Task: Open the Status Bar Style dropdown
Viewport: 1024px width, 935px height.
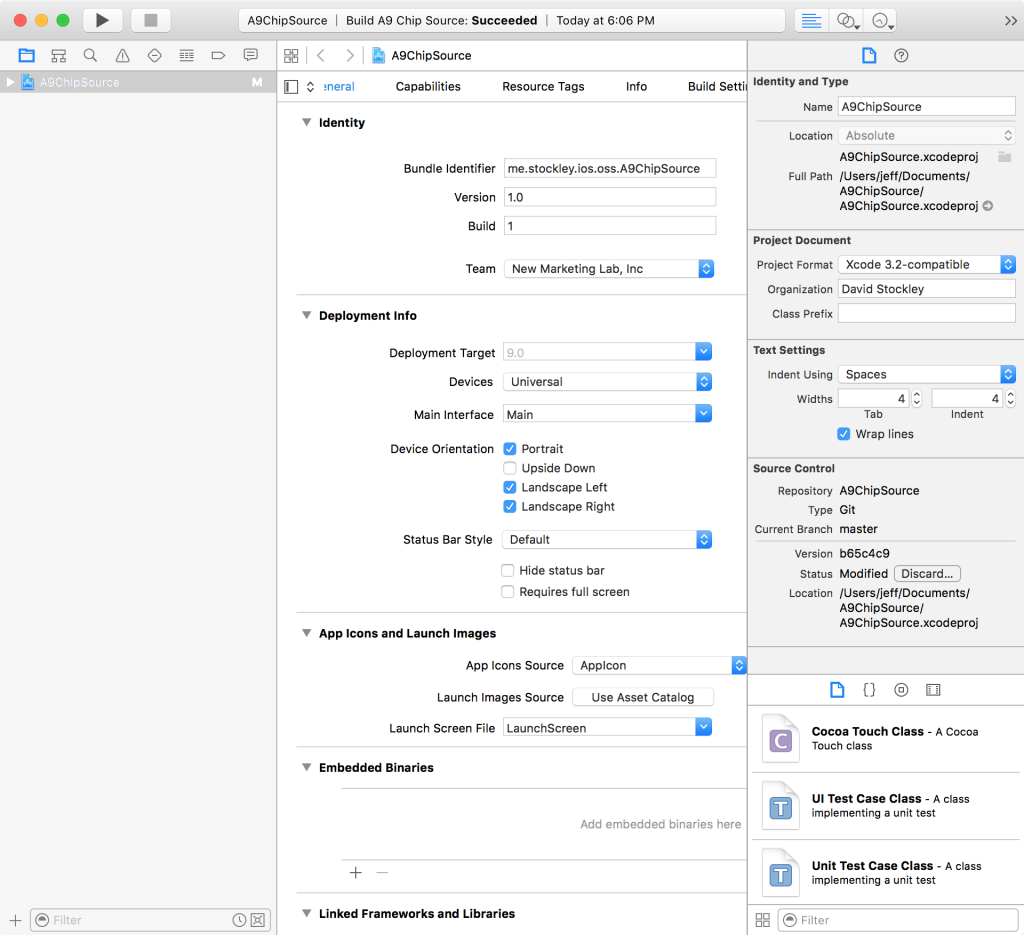Action: click(607, 540)
